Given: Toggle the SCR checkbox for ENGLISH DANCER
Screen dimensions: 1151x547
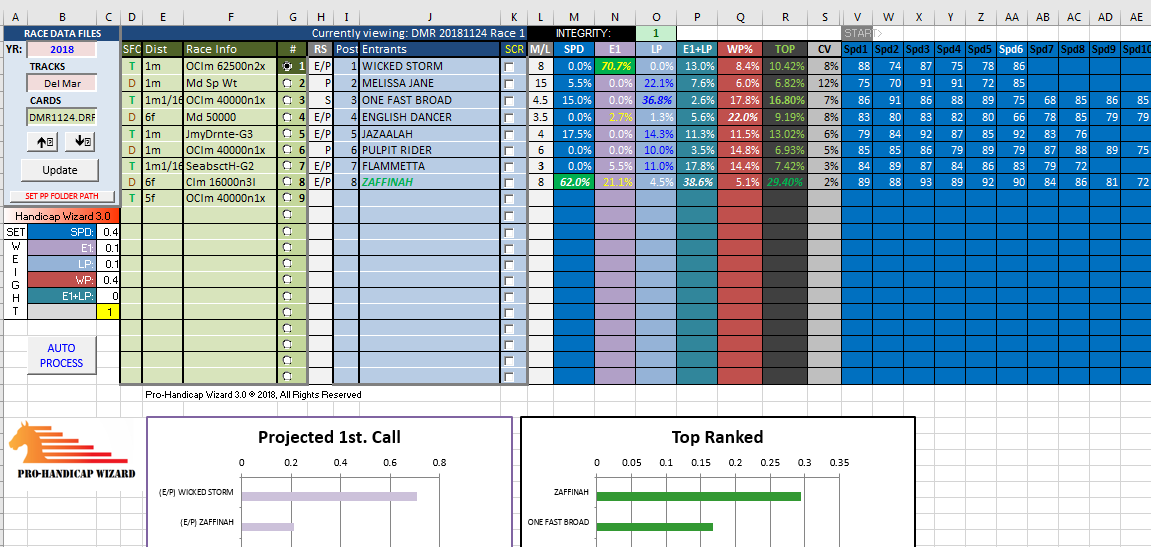Looking at the screenshot, I should tap(512, 118).
